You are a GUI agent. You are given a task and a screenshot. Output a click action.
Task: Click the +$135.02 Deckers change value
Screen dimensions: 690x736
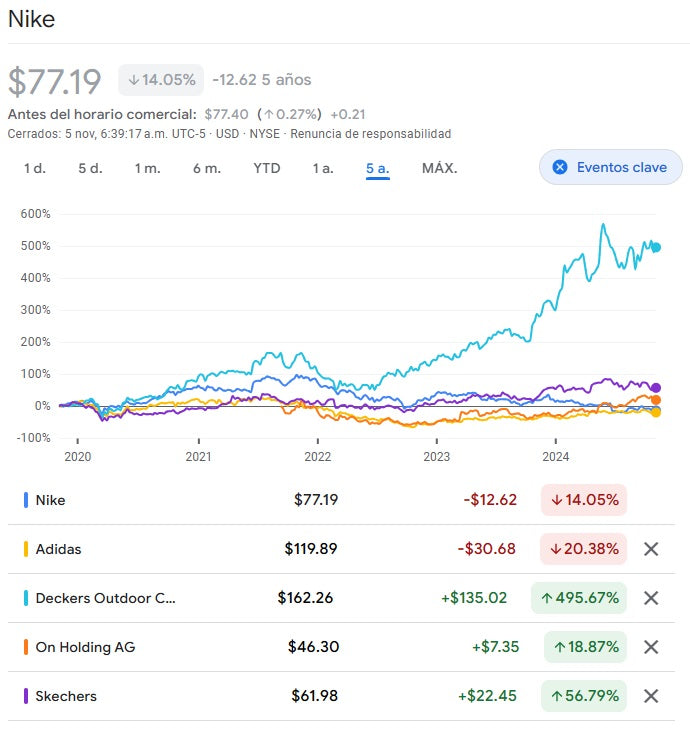pos(474,598)
